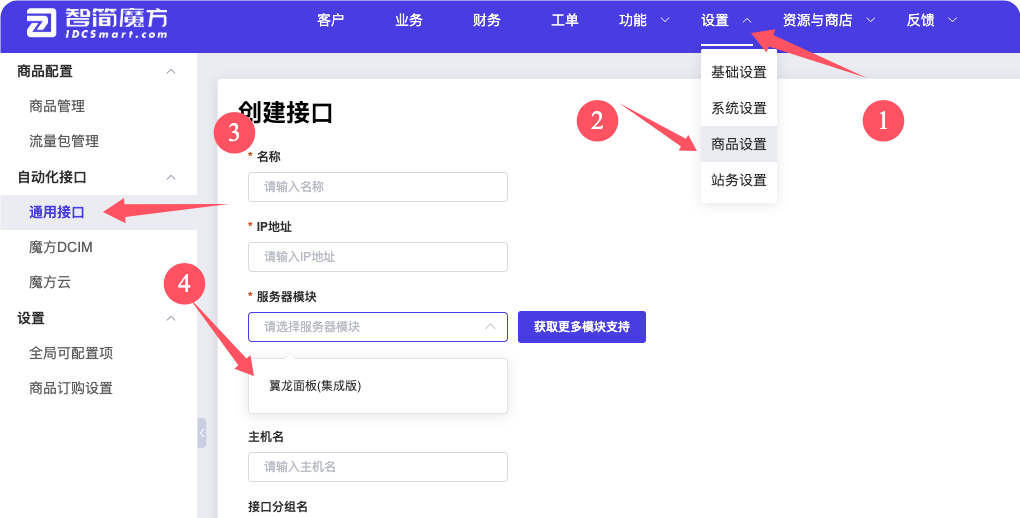Click the 名称 input field
The height and width of the screenshot is (518, 1020).
coord(377,187)
